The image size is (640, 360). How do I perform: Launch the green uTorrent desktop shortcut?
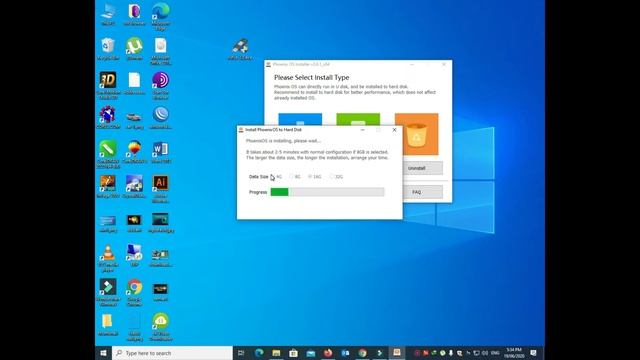coord(134,49)
